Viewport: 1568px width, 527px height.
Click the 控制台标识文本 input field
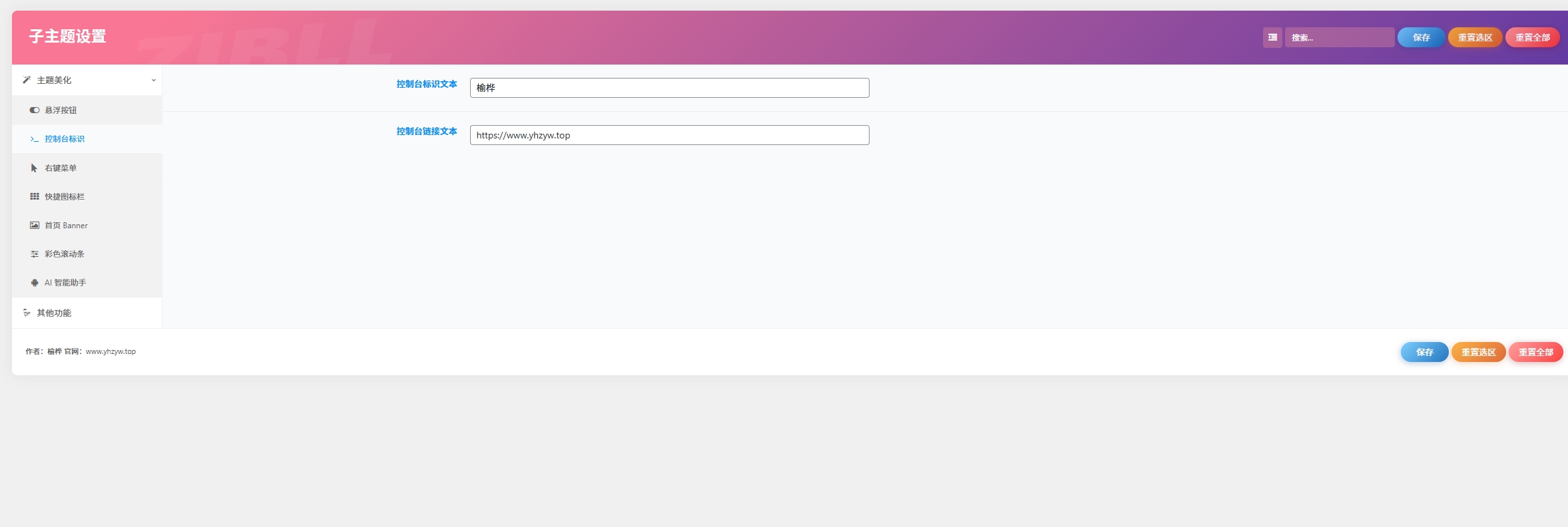[x=669, y=88]
